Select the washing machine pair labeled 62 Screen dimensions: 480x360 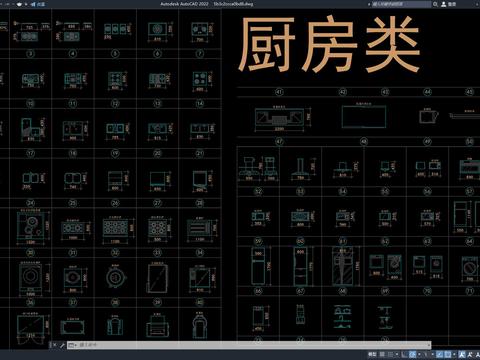coord(385,267)
